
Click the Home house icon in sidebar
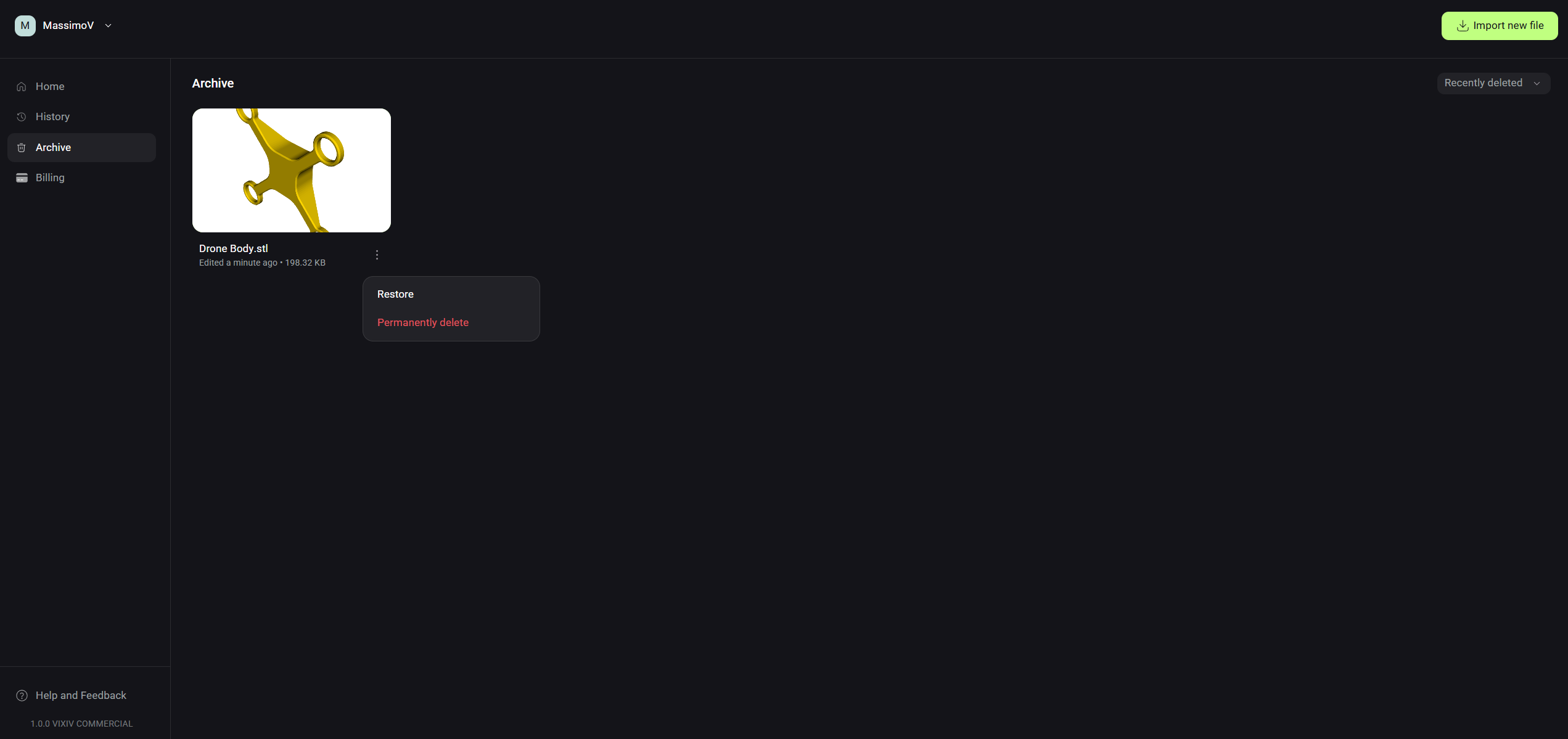click(x=22, y=86)
